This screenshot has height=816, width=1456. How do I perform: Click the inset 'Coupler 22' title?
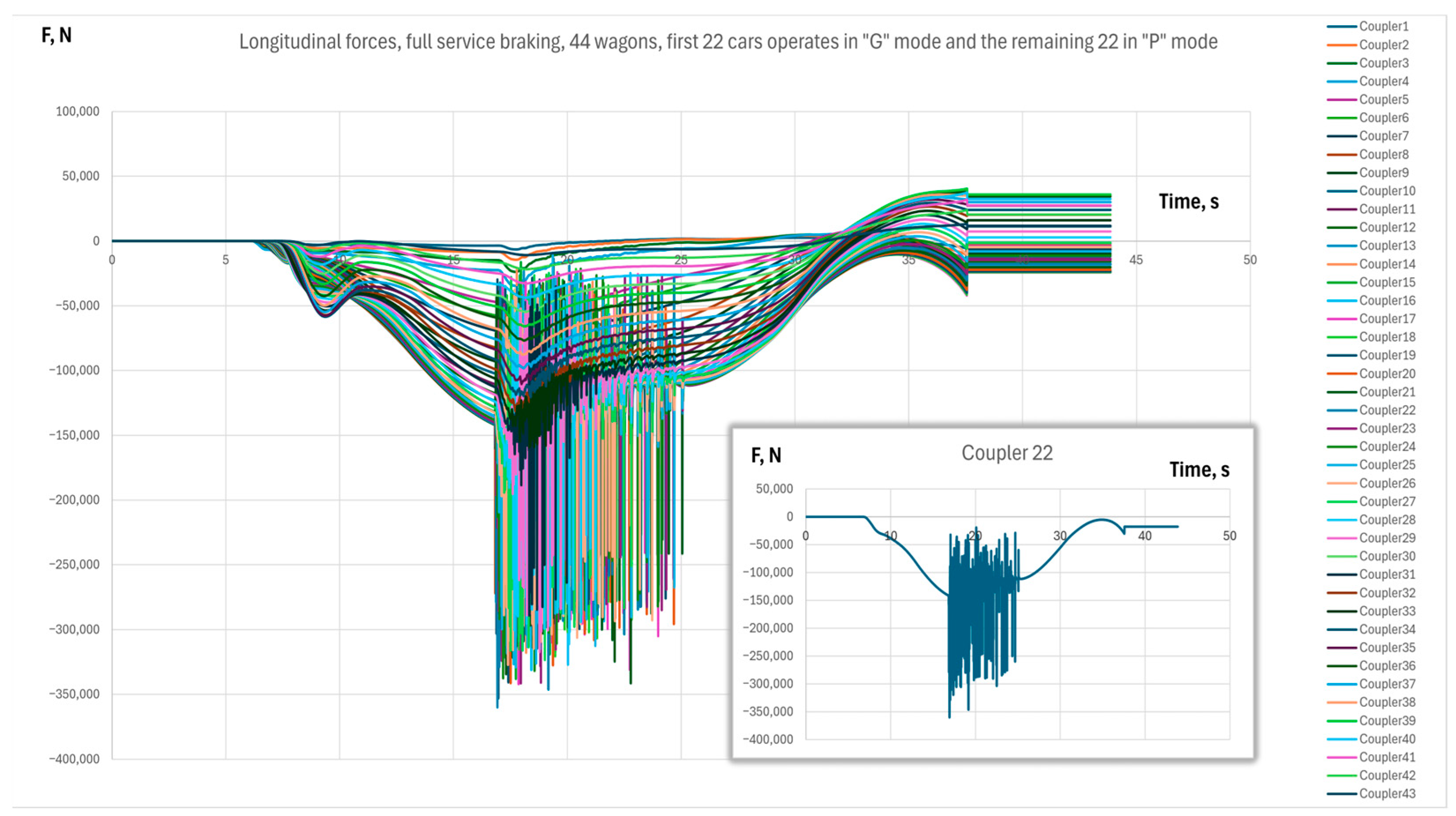1007,453
